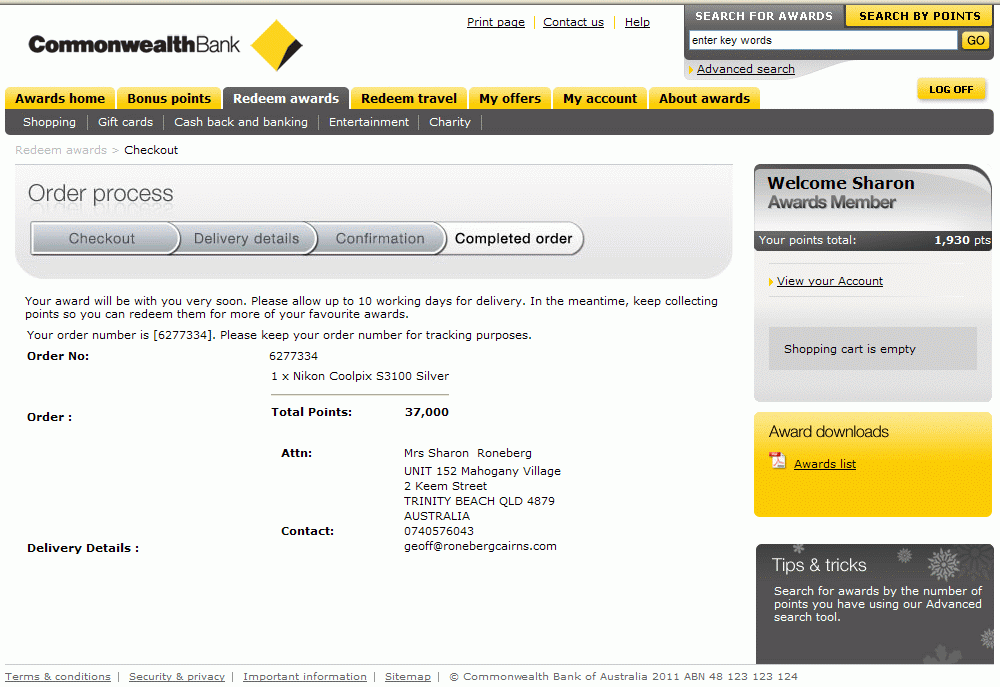Click the Sitemap footer link
Image resolution: width=1000 pixels, height=687 pixels.
[x=408, y=676]
